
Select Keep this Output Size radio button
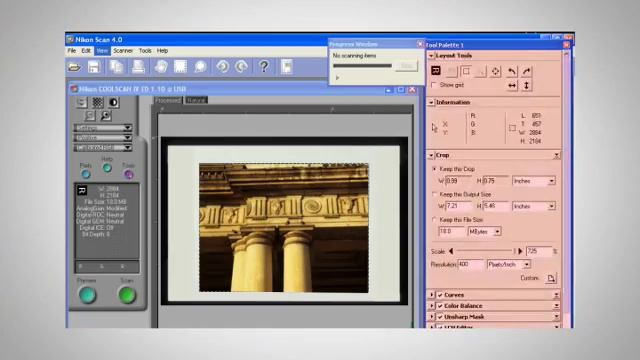(434, 194)
